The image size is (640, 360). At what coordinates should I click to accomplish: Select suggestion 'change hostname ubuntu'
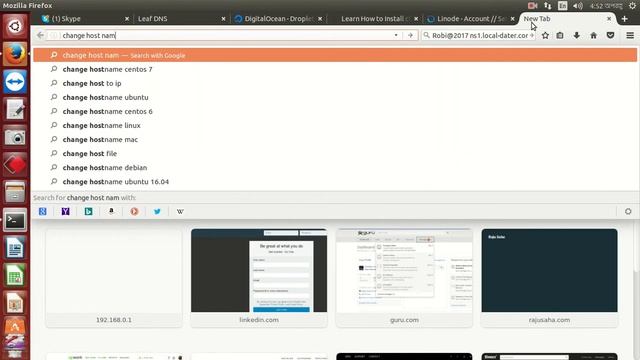[x=335, y=97]
